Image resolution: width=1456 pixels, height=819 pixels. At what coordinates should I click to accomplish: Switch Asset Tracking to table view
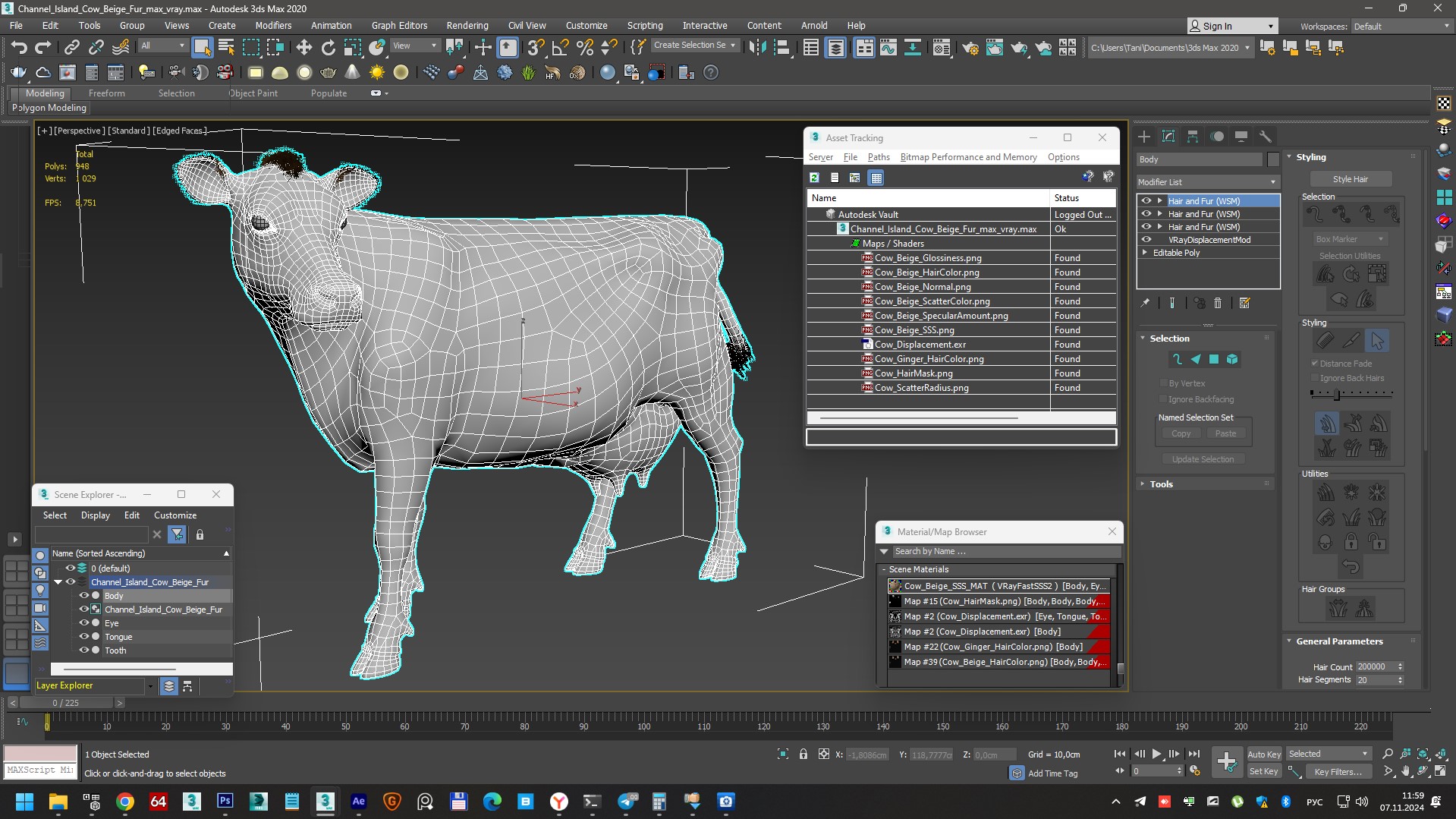(x=876, y=178)
